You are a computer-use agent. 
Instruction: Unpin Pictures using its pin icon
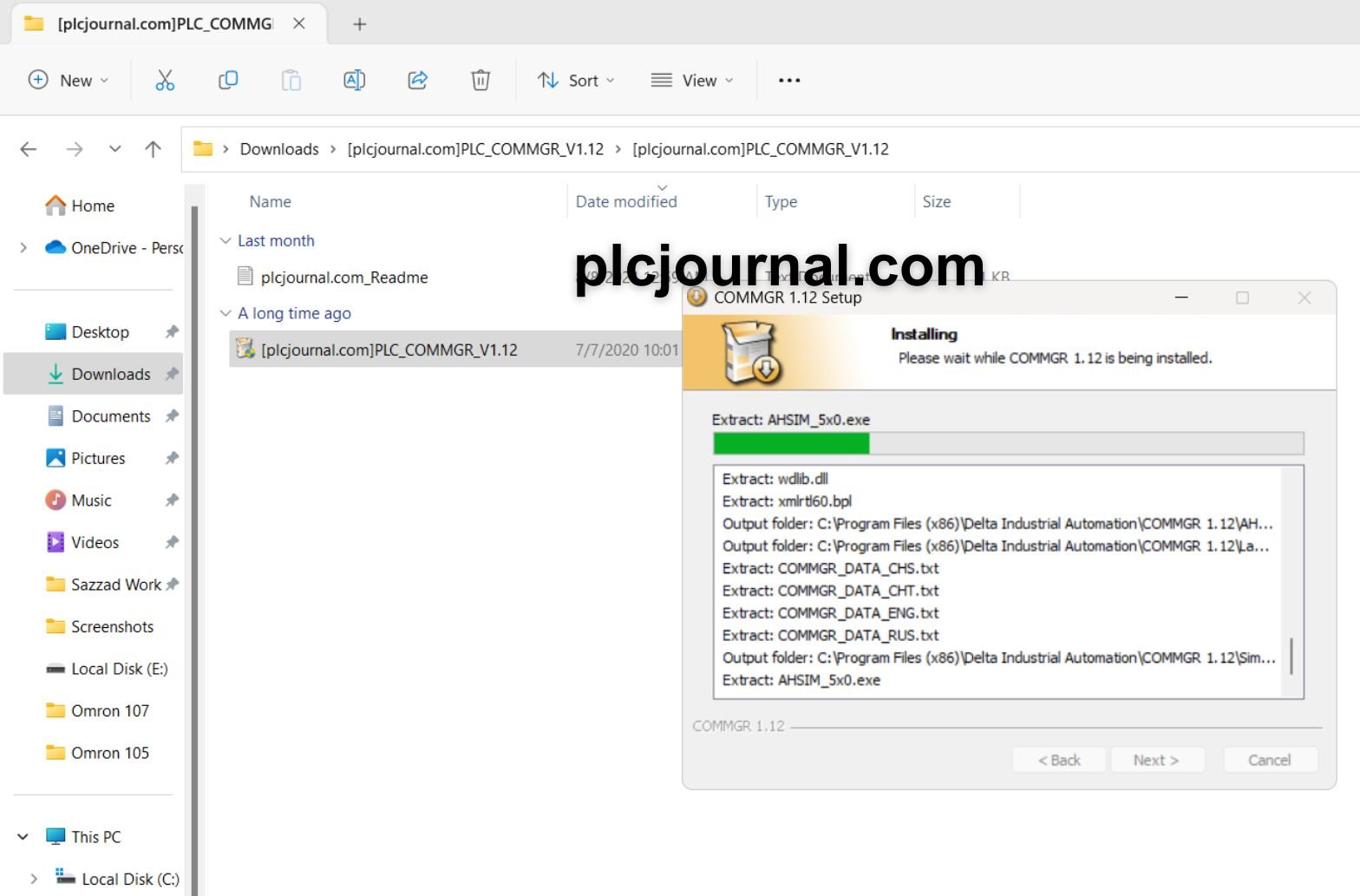click(172, 458)
